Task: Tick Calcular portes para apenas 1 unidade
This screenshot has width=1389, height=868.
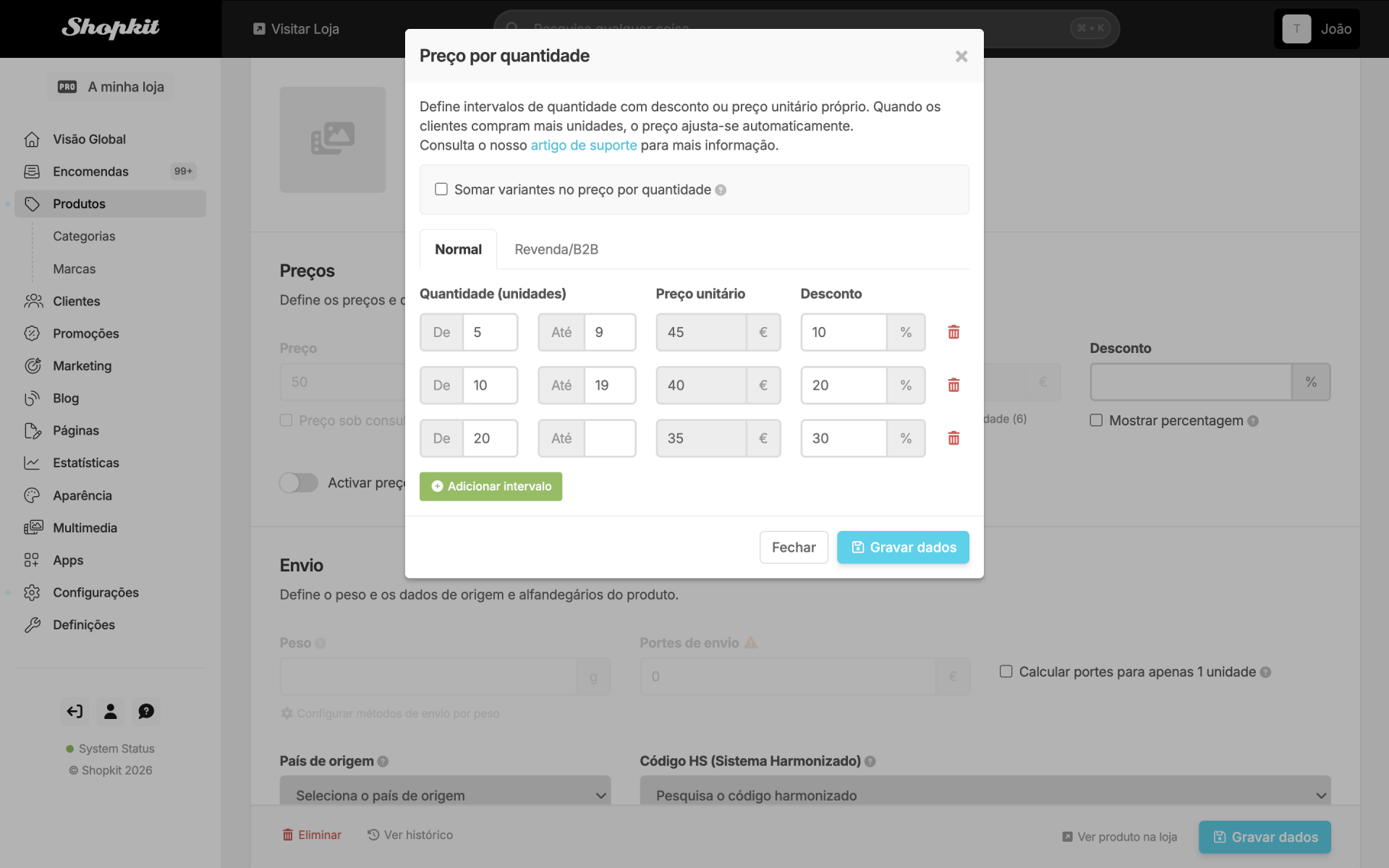Action: [1006, 671]
